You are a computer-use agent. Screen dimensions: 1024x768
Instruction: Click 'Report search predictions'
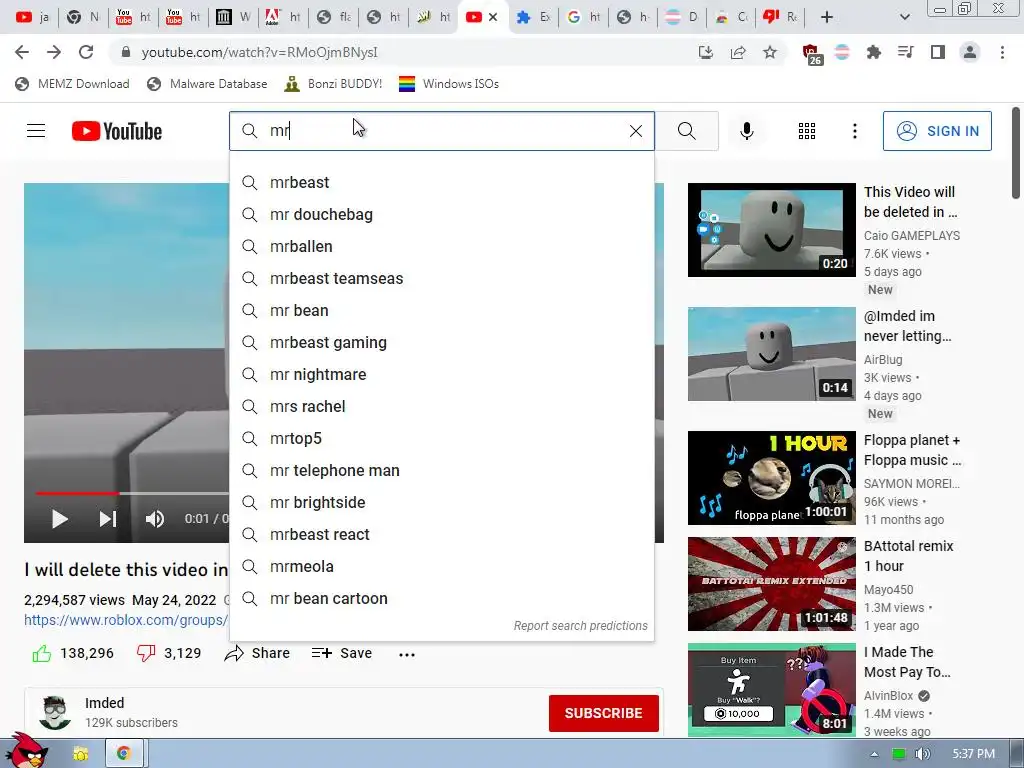pos(581,626)
